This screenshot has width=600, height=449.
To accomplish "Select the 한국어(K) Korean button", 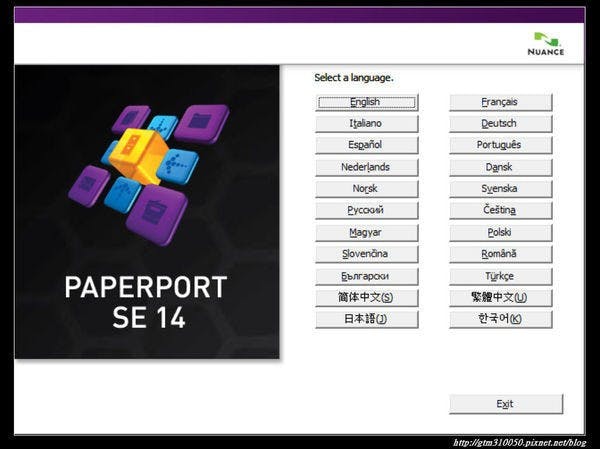I will (x=501, y=319).
